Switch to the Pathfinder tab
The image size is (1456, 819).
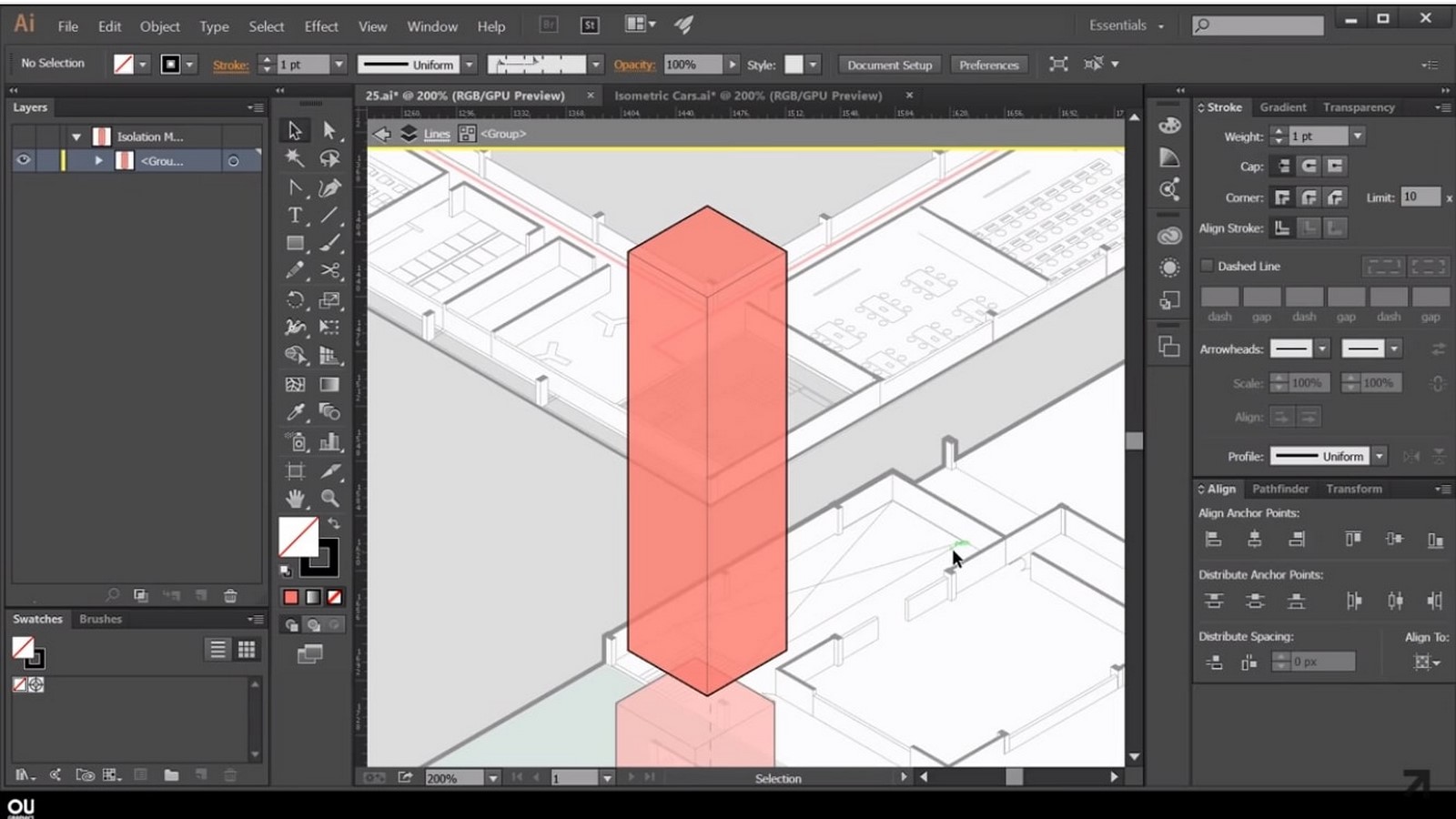[x=1279, y=489]
